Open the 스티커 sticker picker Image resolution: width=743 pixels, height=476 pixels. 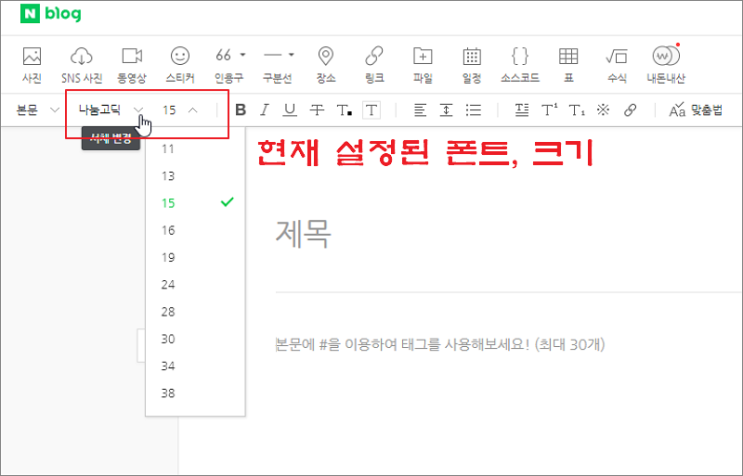(x=180, y=65)
